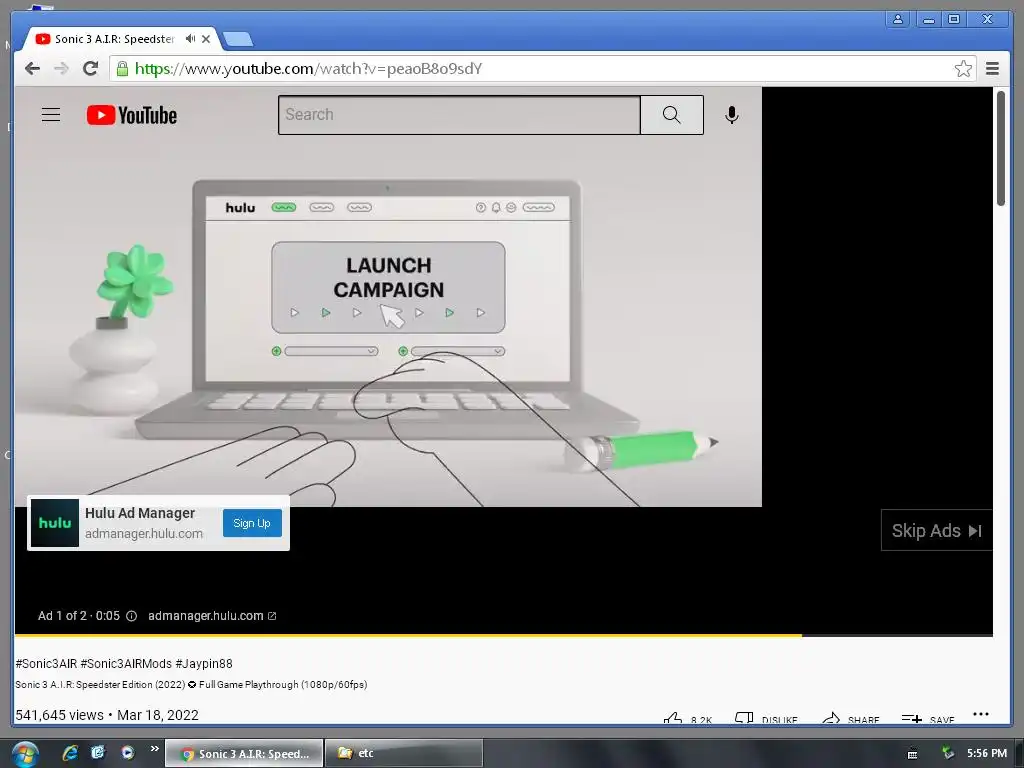Screen dimensions: 1024x768
Task: Click the muted-audio speaker icon on the tab
Action: (190, 39)
